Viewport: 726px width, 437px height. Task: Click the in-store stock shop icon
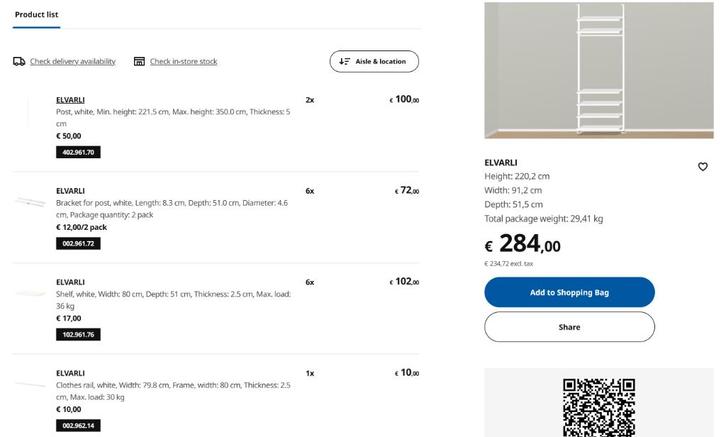(x=139, y=61)
